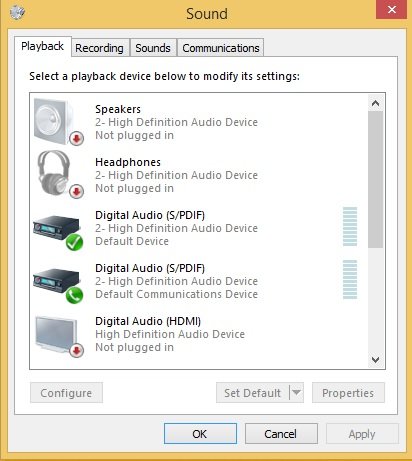The image size is (412, 461).
Task: Click the Properties button
Action: pyautogui.click(x=348, y=393)
